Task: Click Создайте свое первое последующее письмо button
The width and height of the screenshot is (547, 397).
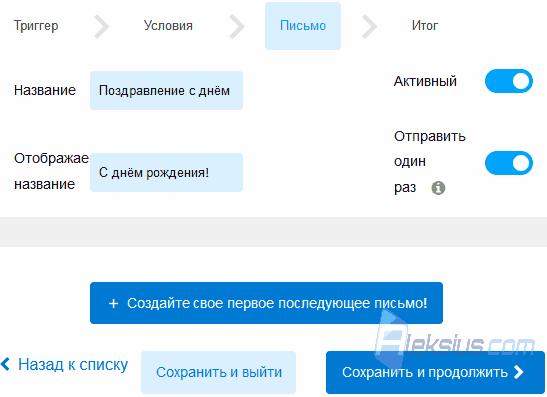Action: [x=267, y=303]
